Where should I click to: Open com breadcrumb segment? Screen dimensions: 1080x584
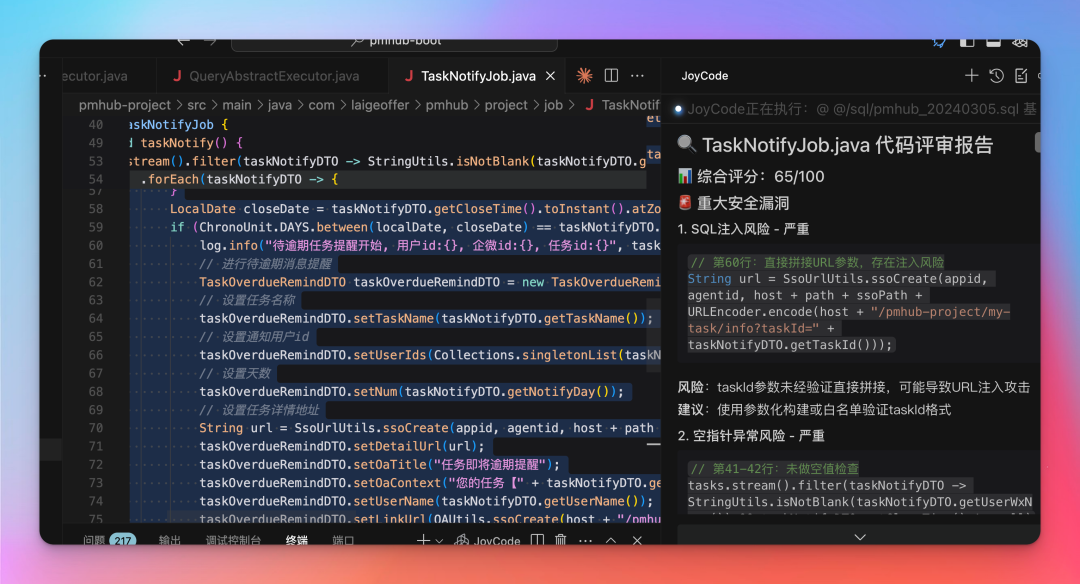pyautogui.click(x=321, y=105)
